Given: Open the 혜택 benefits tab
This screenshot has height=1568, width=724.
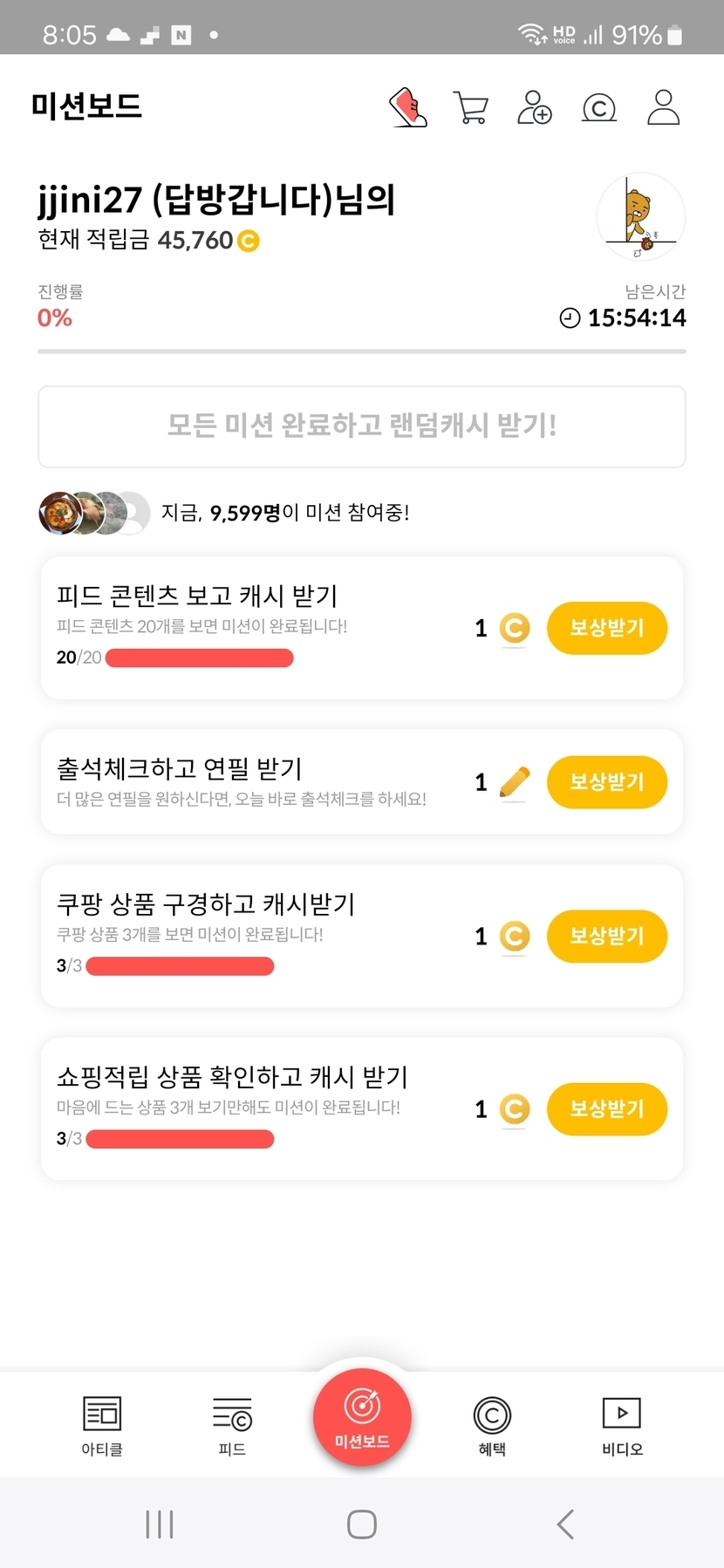Looking at the screenshot, I should [492, 1425].
